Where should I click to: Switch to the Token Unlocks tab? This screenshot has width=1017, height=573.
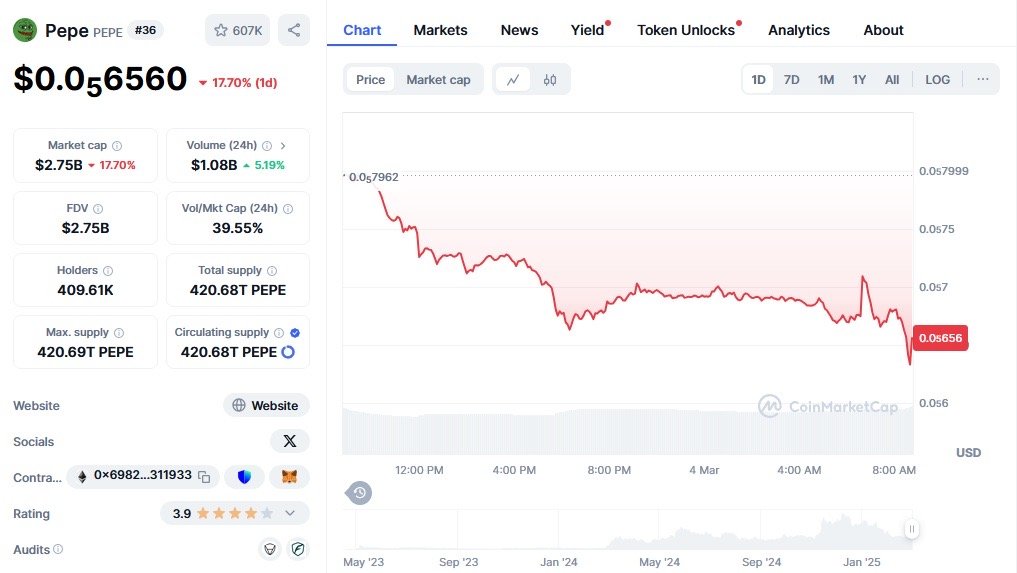(x=686, y=30)
